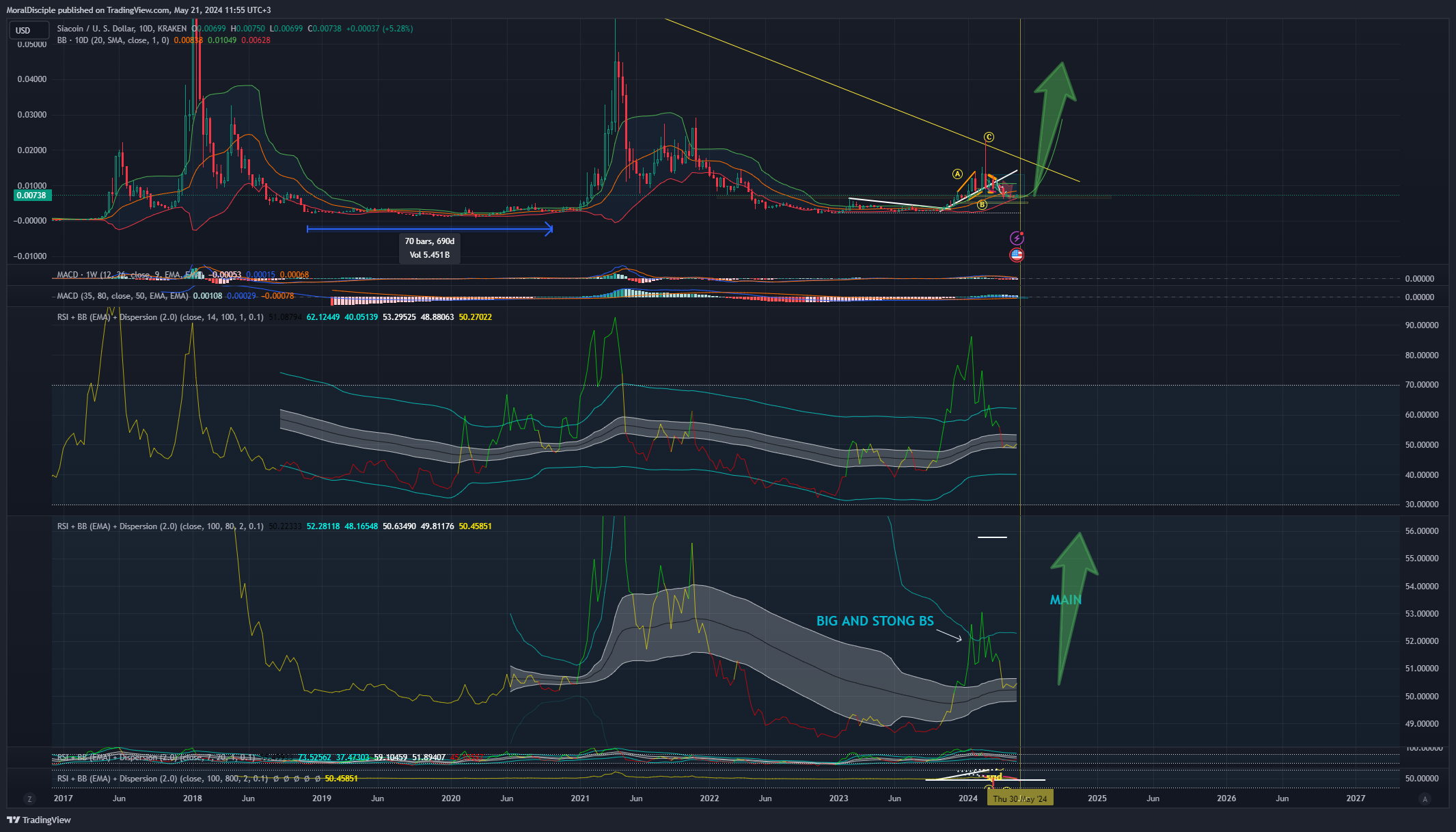This screenshot has height=832, width=1456.
Task: Click the purple lightning event icon
Action: [1017, 239]
